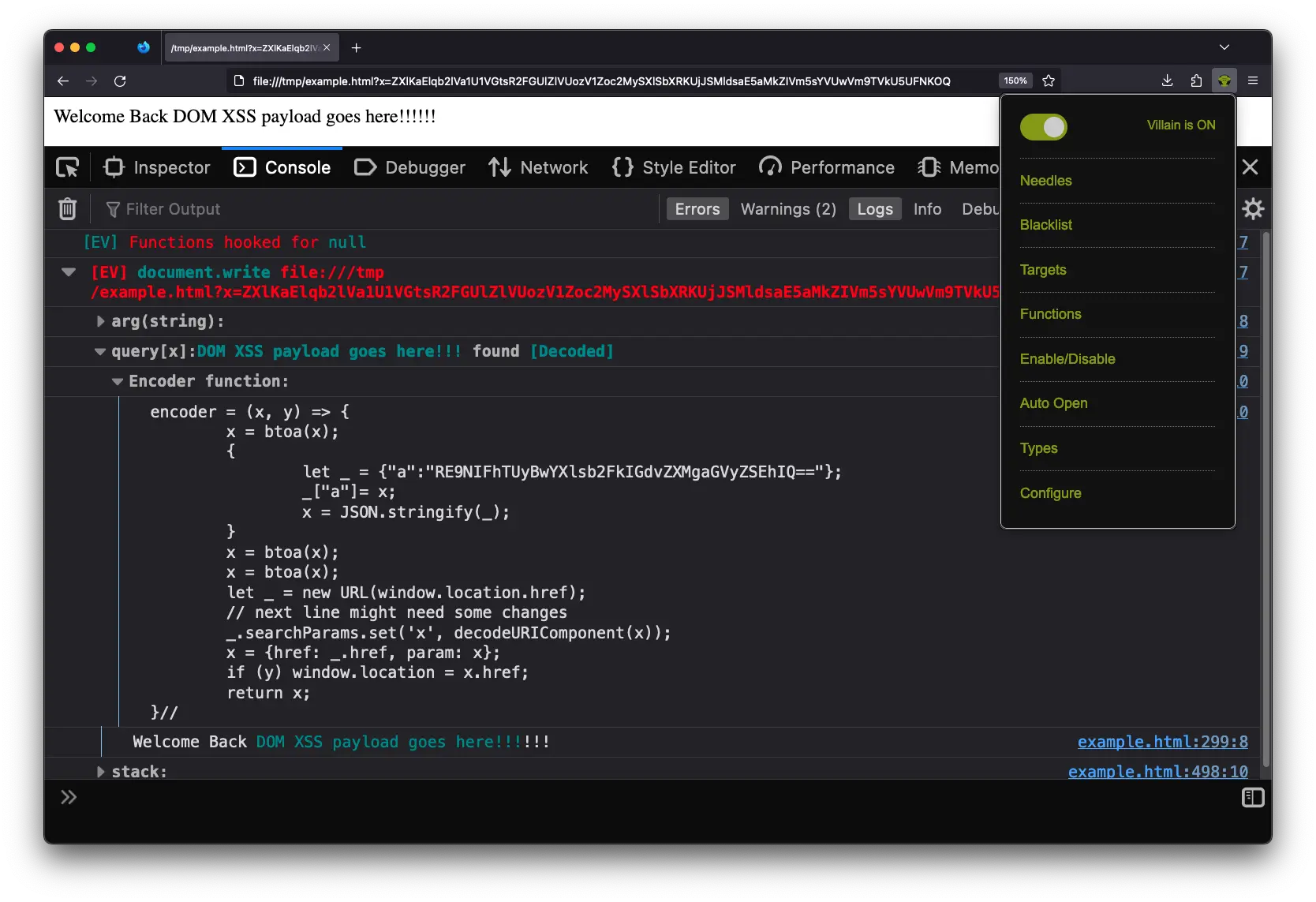Open the Downloads panel
The image size is (1316, 902).
1167,80
